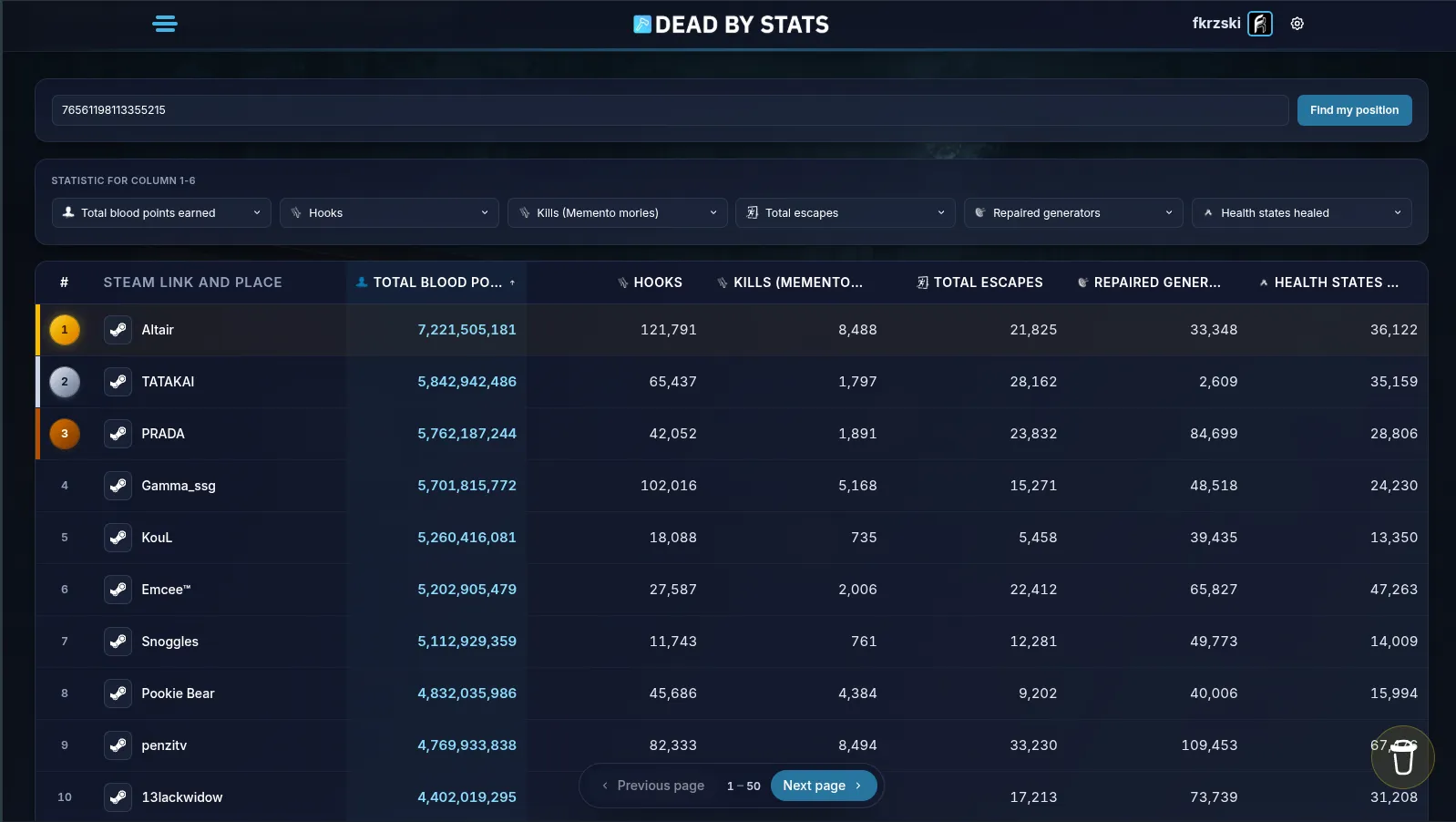This screenshot has width=1456, height=822.
Task: Open Pookie Bear's Steam profile icon
Action: click(x=118, y=694)
